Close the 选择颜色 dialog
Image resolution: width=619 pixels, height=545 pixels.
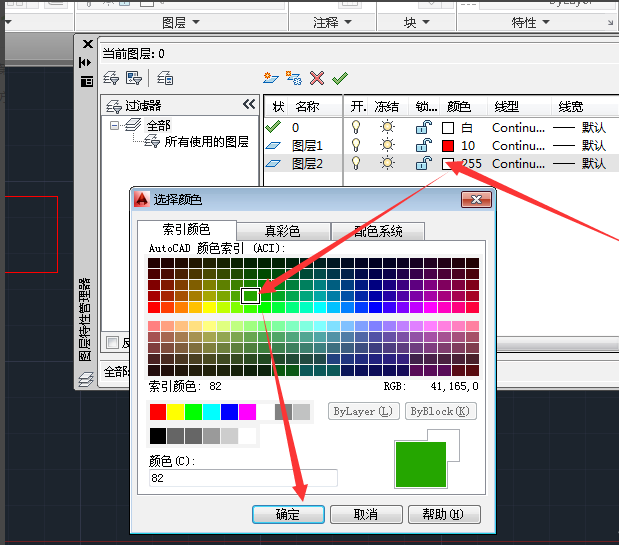pyautogui.click(x=476, y=199)
